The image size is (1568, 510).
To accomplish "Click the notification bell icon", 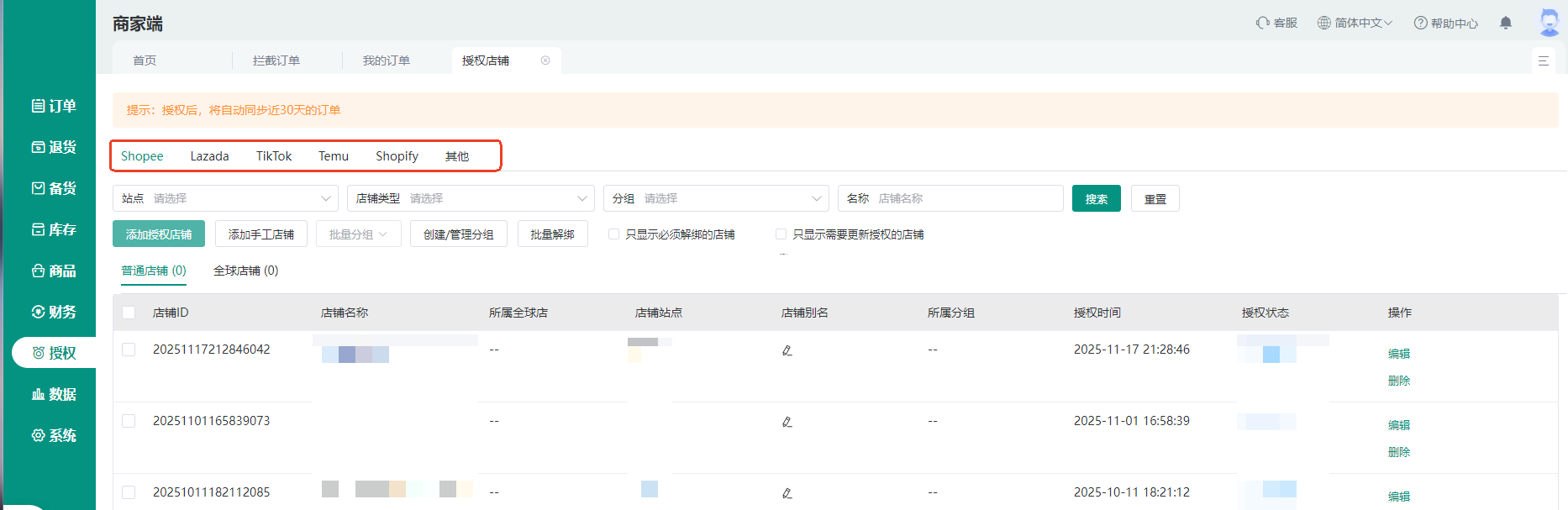I will pos(1505,23).
